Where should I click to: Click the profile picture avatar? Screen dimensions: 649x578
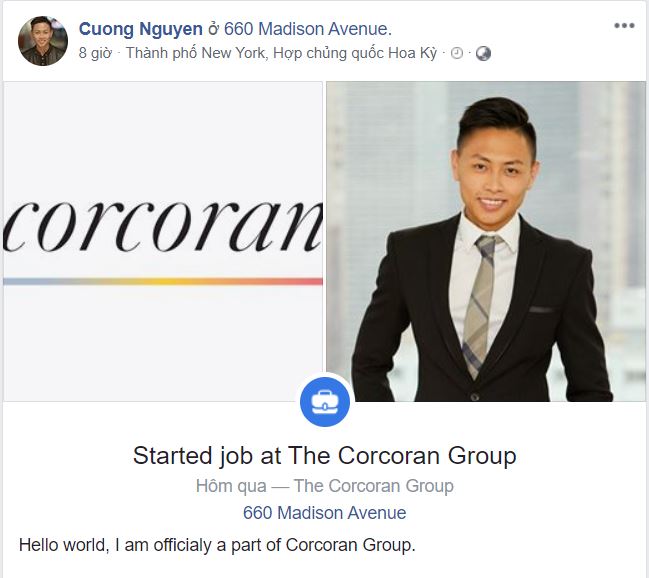[43, 41]
